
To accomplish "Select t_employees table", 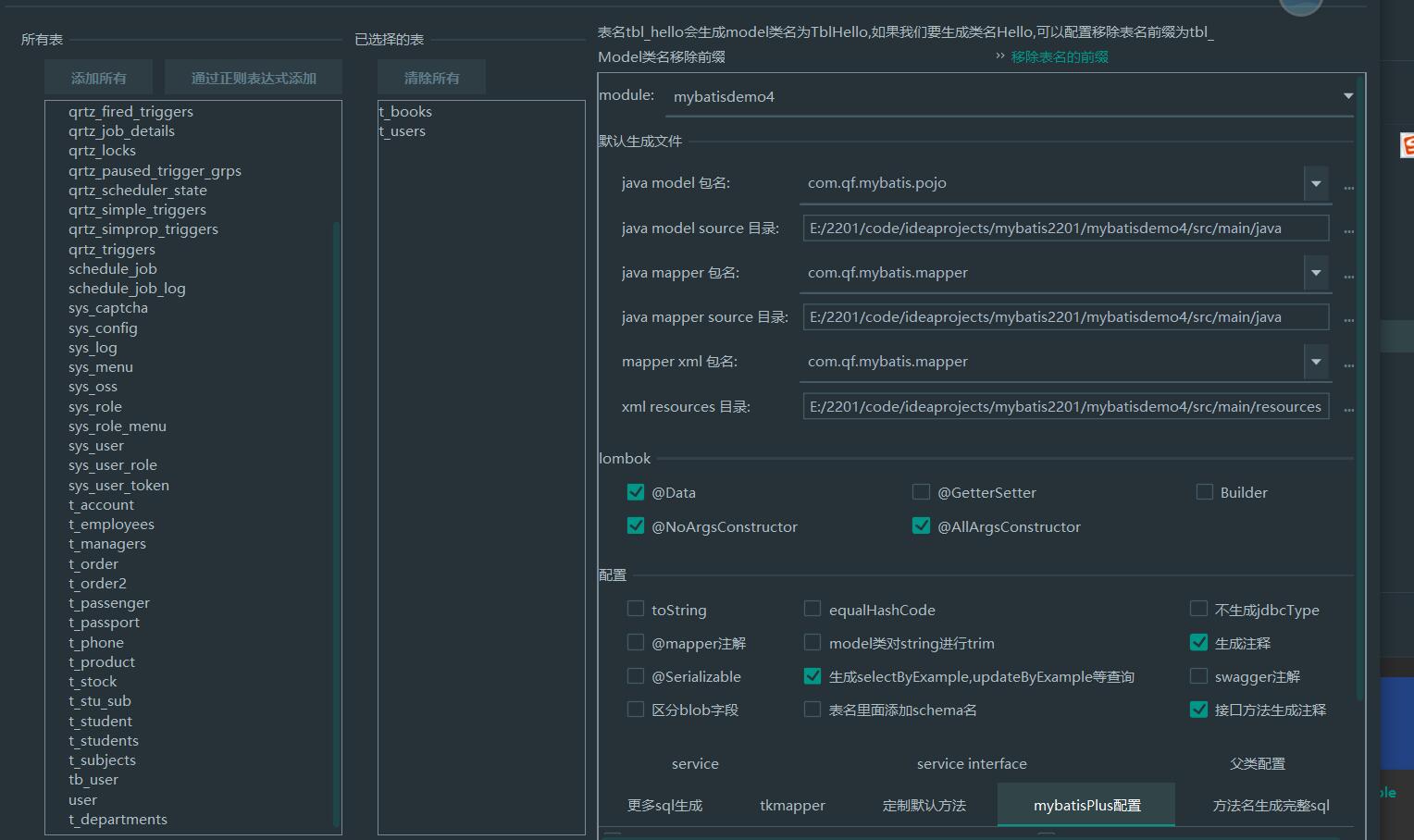I will coord(111,524).
